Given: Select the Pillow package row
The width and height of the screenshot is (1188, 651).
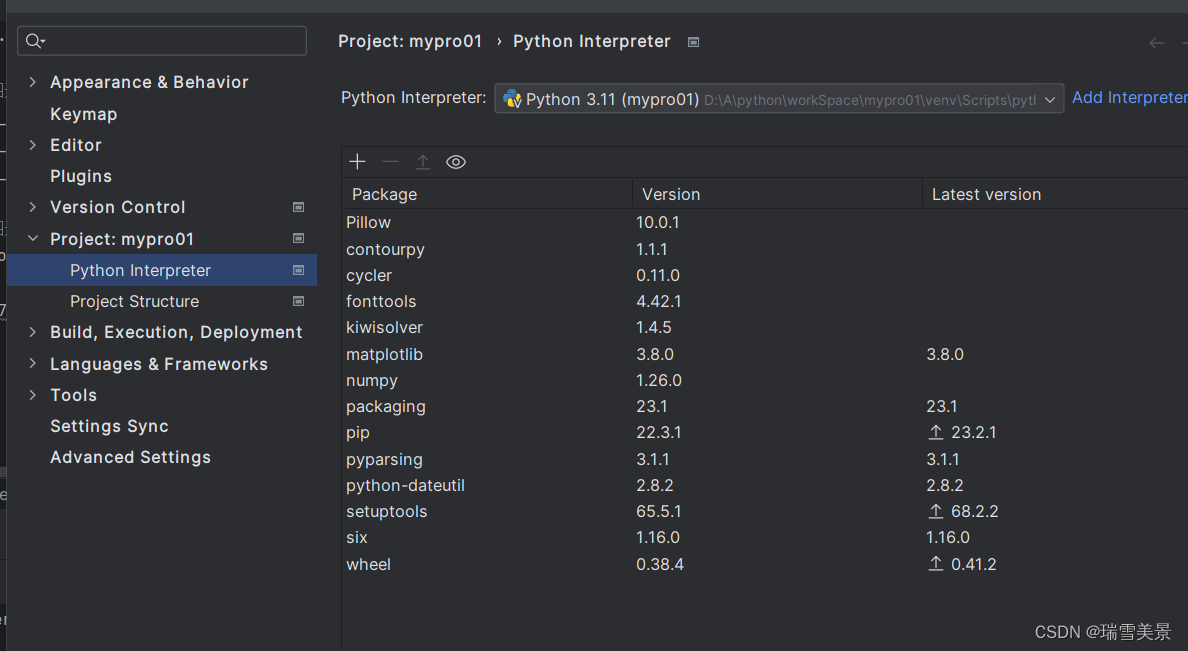Looking at the screenshot, I should point(765,222).
